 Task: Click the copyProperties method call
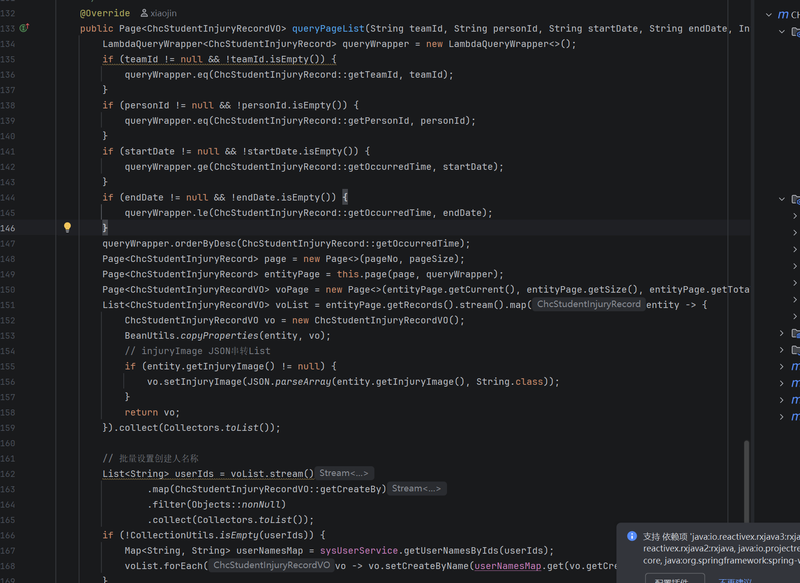(x=219, y=336)
